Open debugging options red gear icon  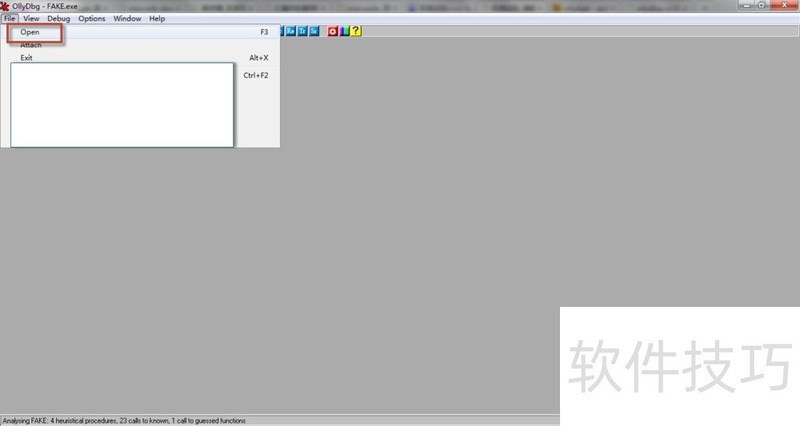click(333, 31)
